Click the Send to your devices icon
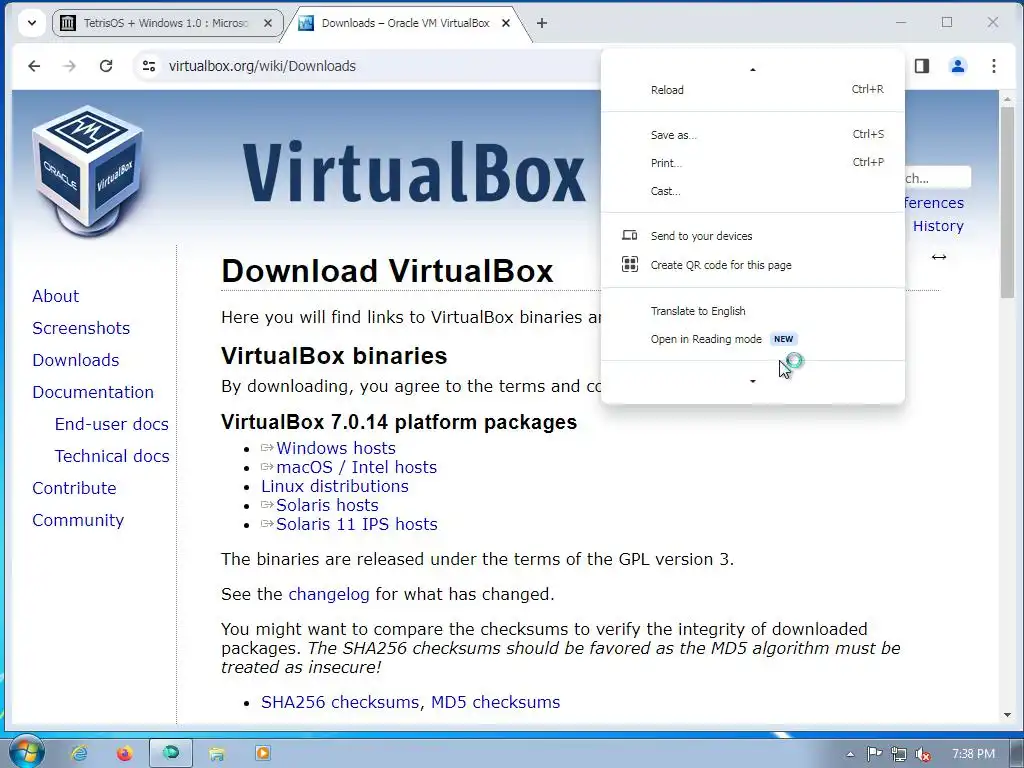The image size is (1024, 768). coord(630,235)
